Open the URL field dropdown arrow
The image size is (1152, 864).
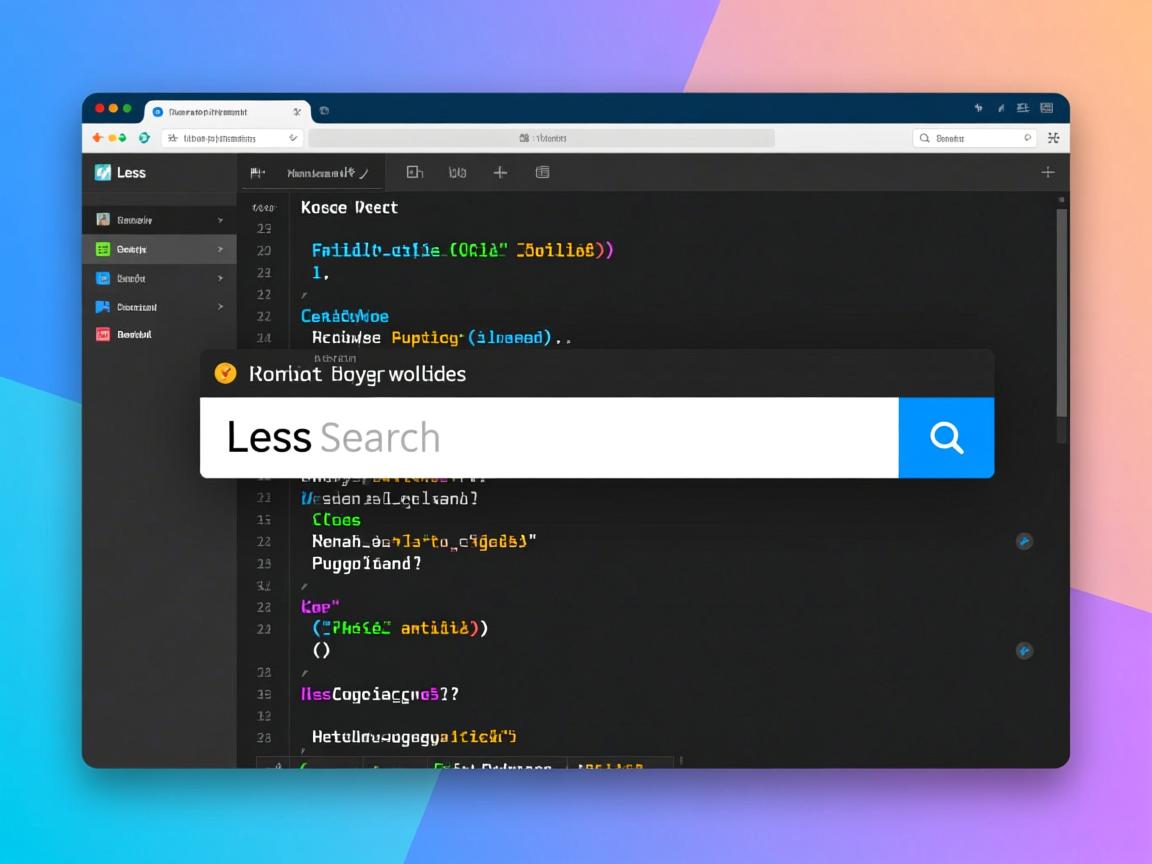click(293, 138)
